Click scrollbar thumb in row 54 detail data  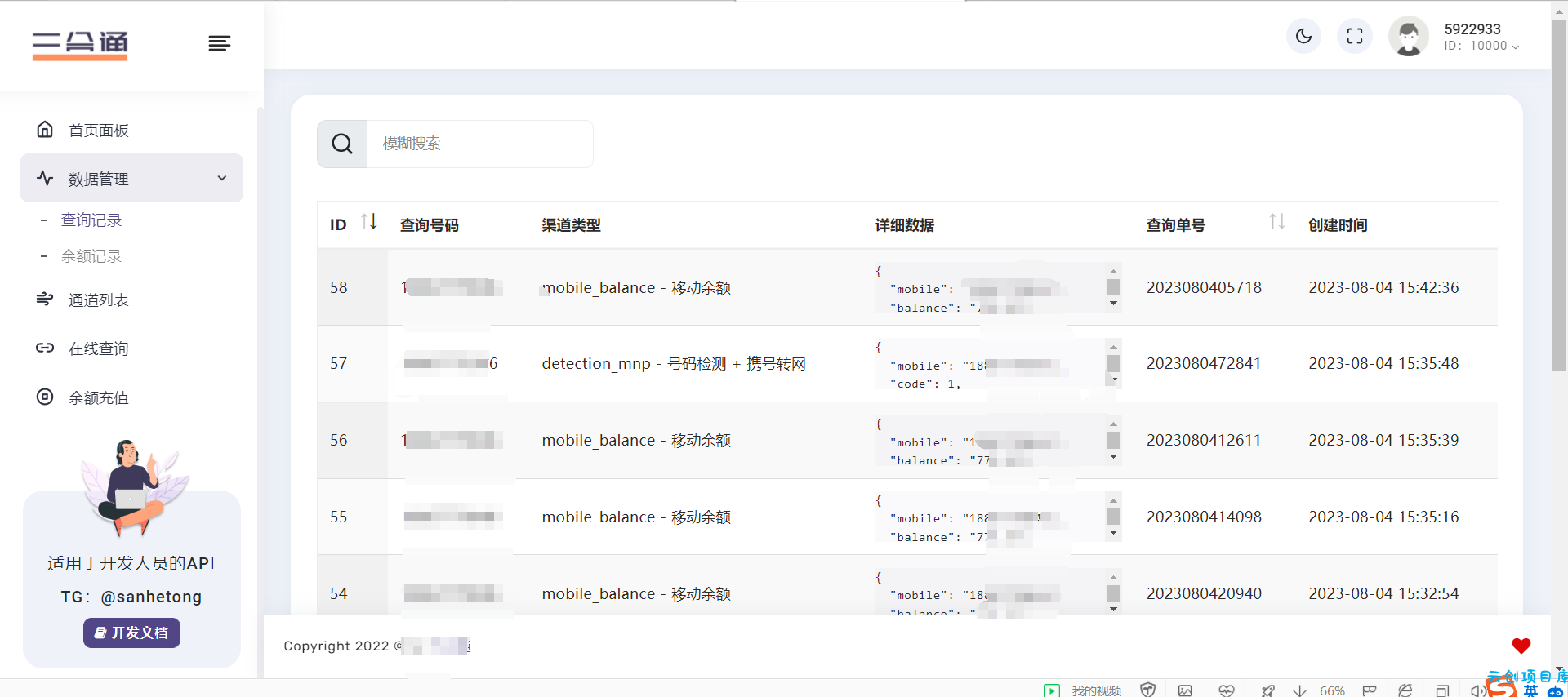(x=1113, y=593)
